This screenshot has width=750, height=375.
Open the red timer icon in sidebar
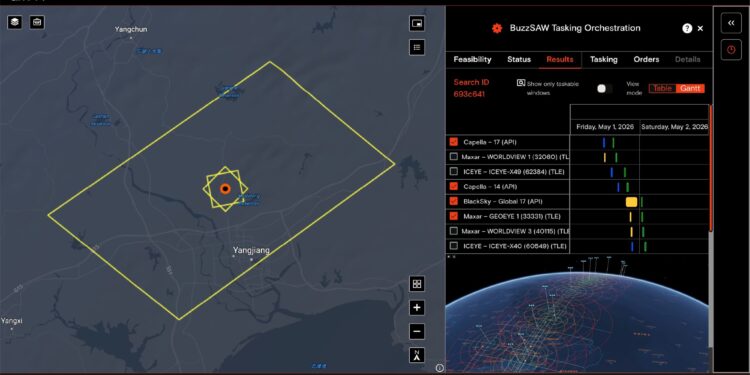[x=731, y=49]
